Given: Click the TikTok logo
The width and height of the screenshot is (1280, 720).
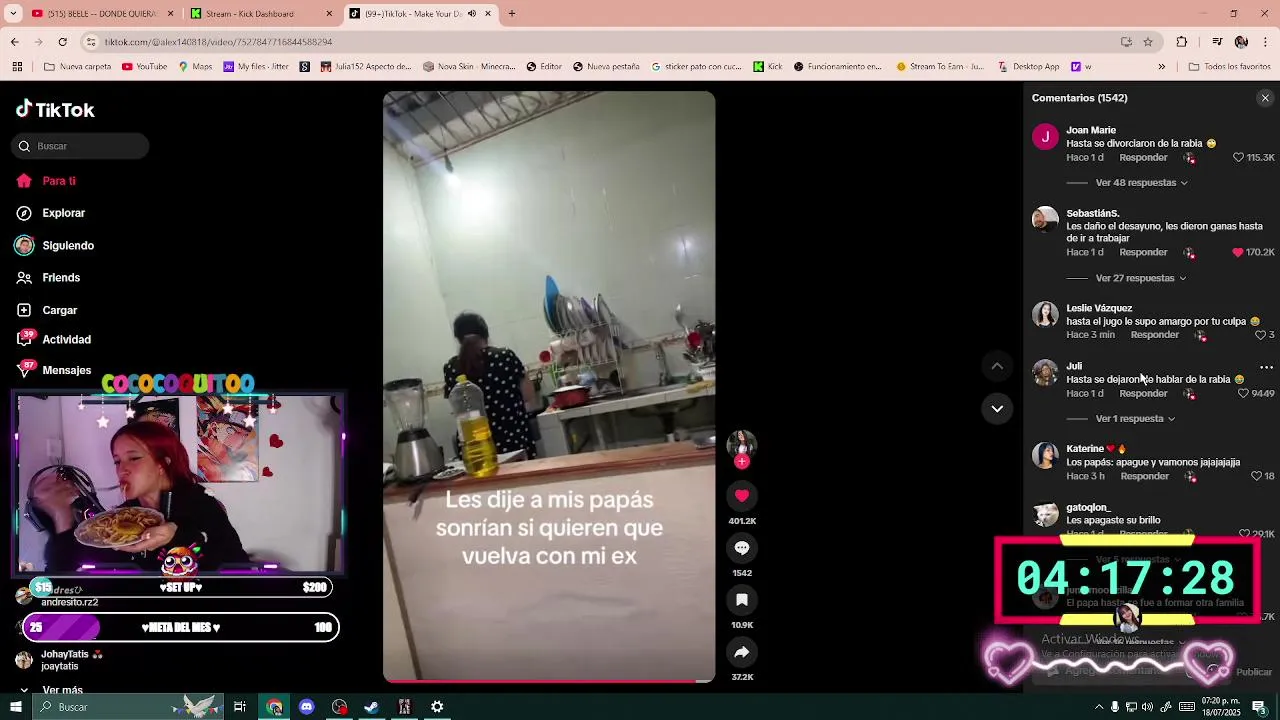Looking at the screenshot, I should coord(55,110).
